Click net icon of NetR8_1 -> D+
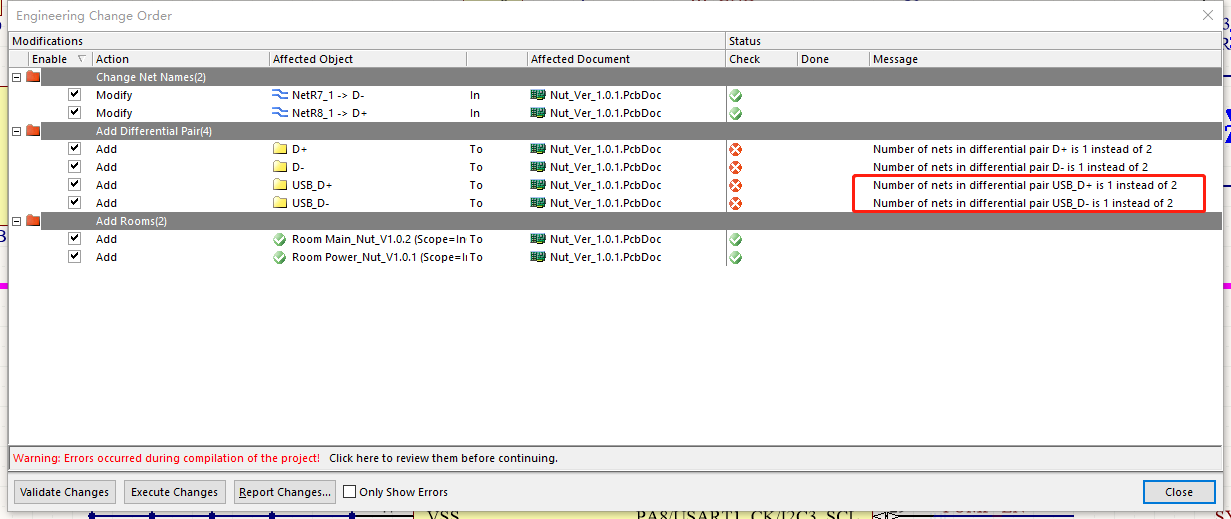Screen dimensions: 1231x519 (280, 113)
